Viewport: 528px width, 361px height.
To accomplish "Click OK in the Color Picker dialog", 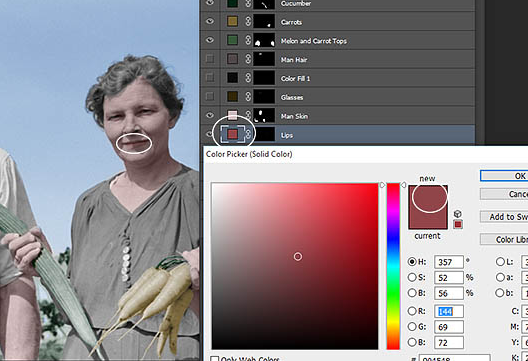I will (504, 175).
